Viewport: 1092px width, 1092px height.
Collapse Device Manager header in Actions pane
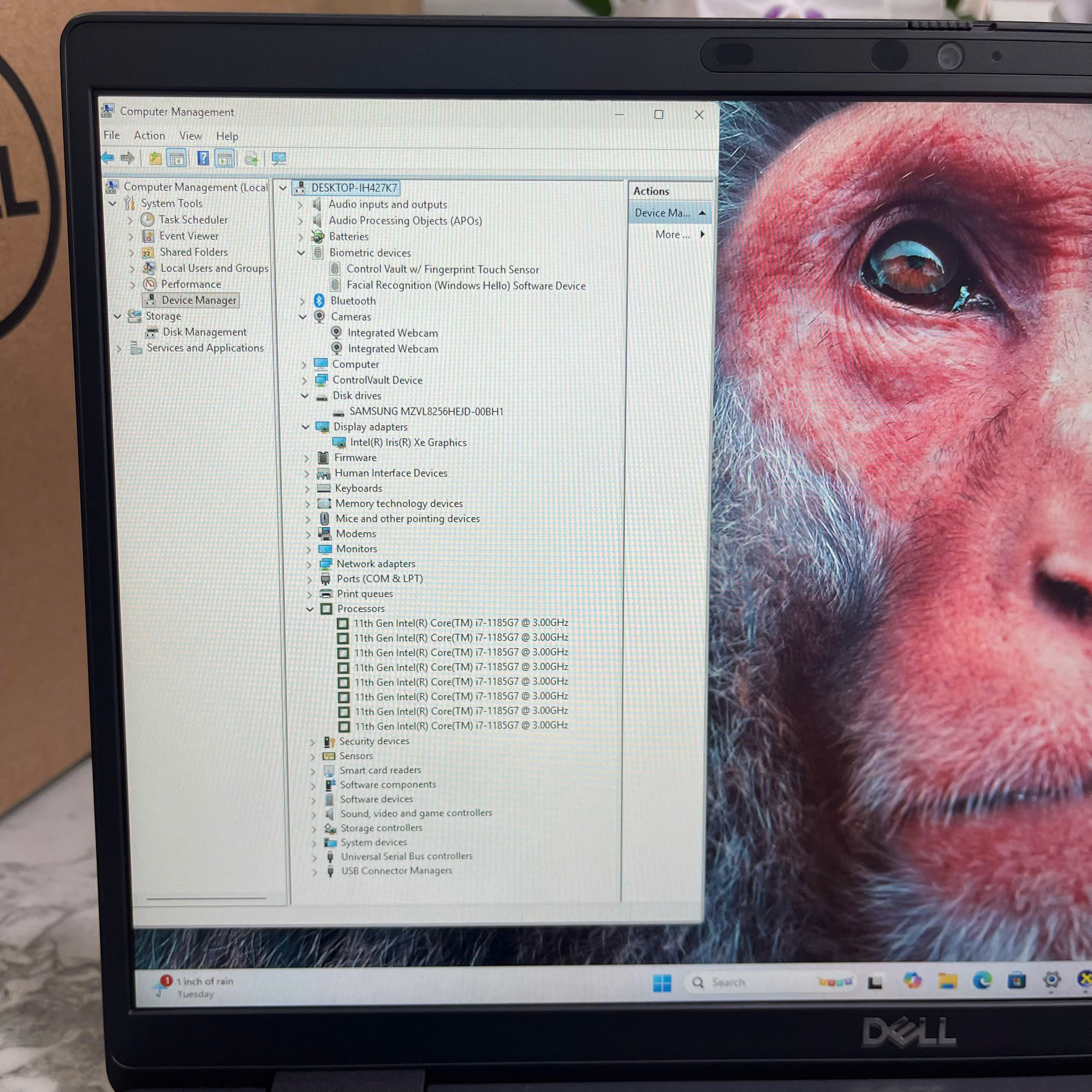[702, 213]
